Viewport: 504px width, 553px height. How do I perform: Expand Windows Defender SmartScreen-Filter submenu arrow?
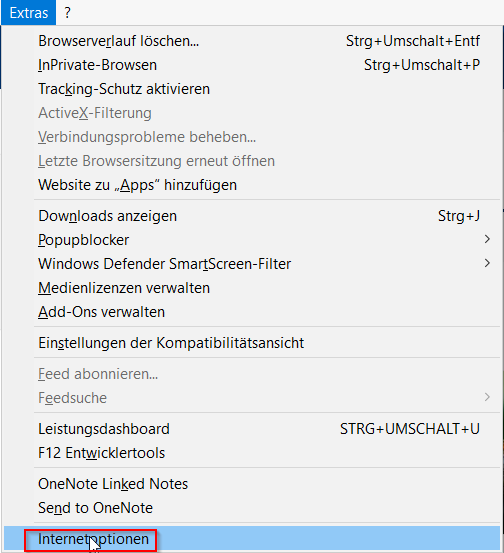click(x=487, y=263)
